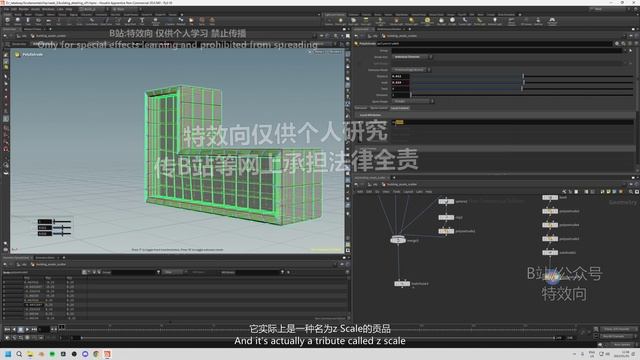Click parameter panel search icon
This screenshot has width=640, height=360.
[623, 43]
